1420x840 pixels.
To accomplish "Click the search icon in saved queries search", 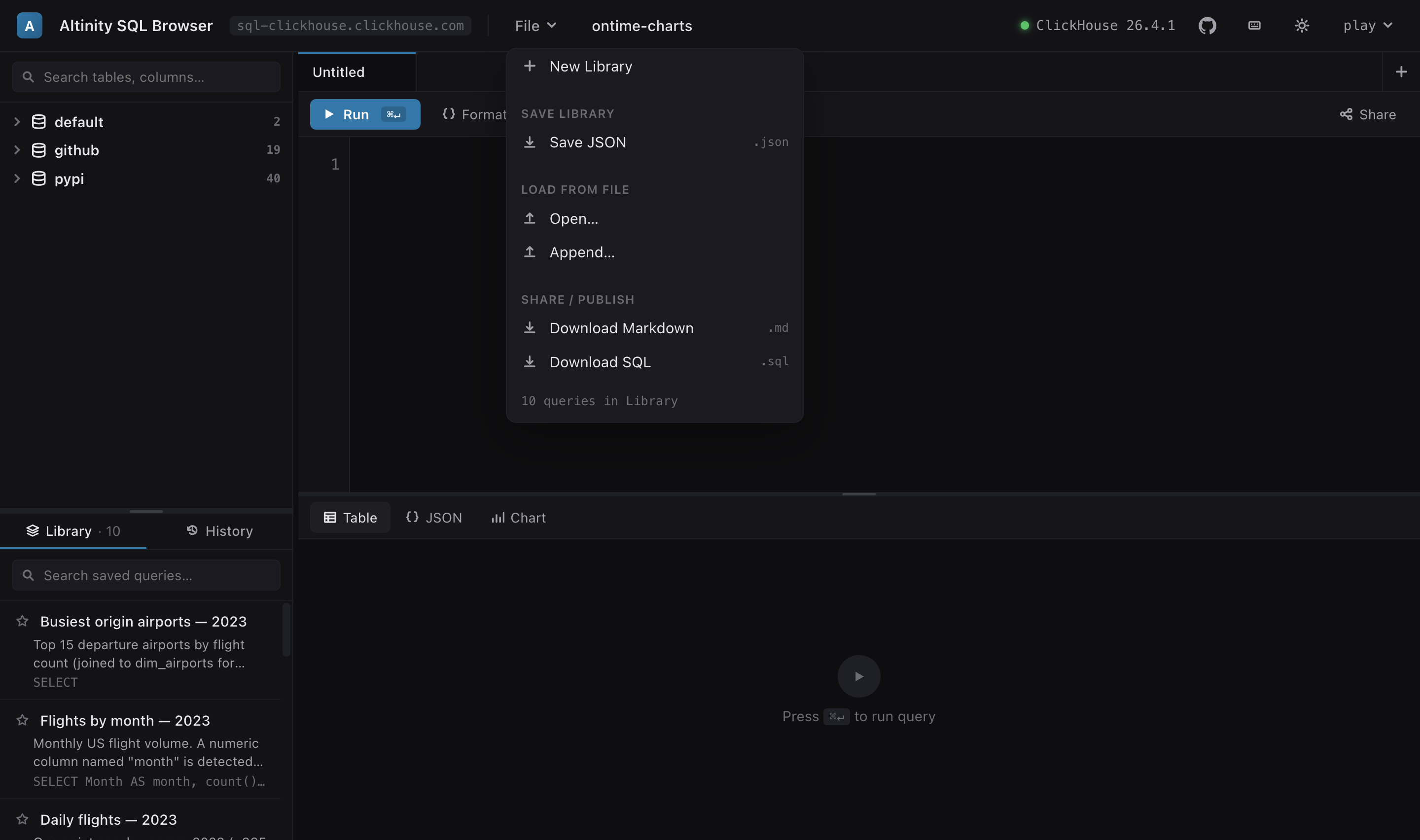I will click(28, 575).
